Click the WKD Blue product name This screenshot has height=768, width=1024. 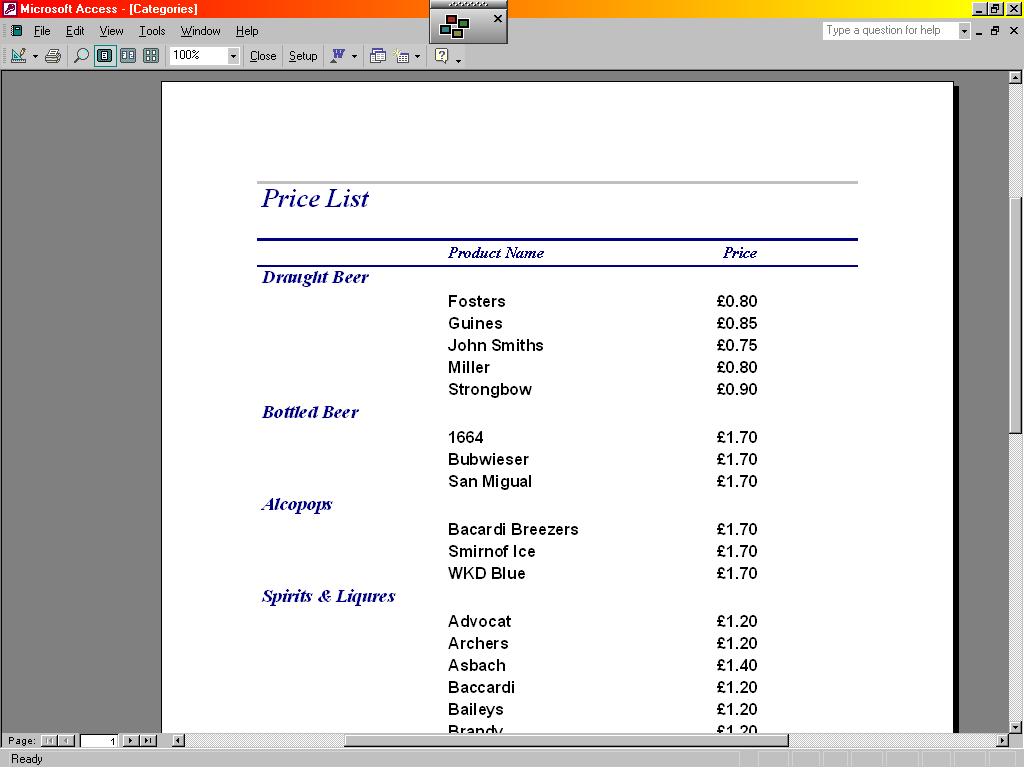[487, 573]
